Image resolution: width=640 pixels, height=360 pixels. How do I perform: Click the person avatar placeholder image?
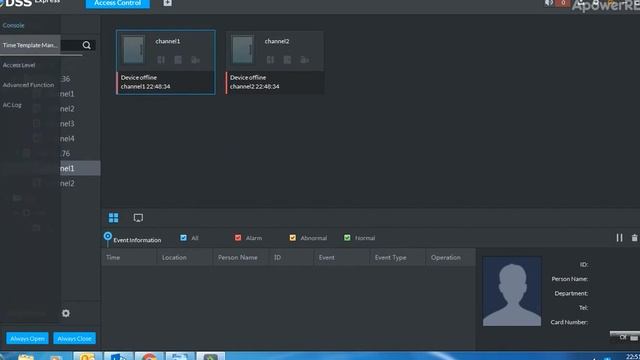pyautogui.click(x=512, y=291)
